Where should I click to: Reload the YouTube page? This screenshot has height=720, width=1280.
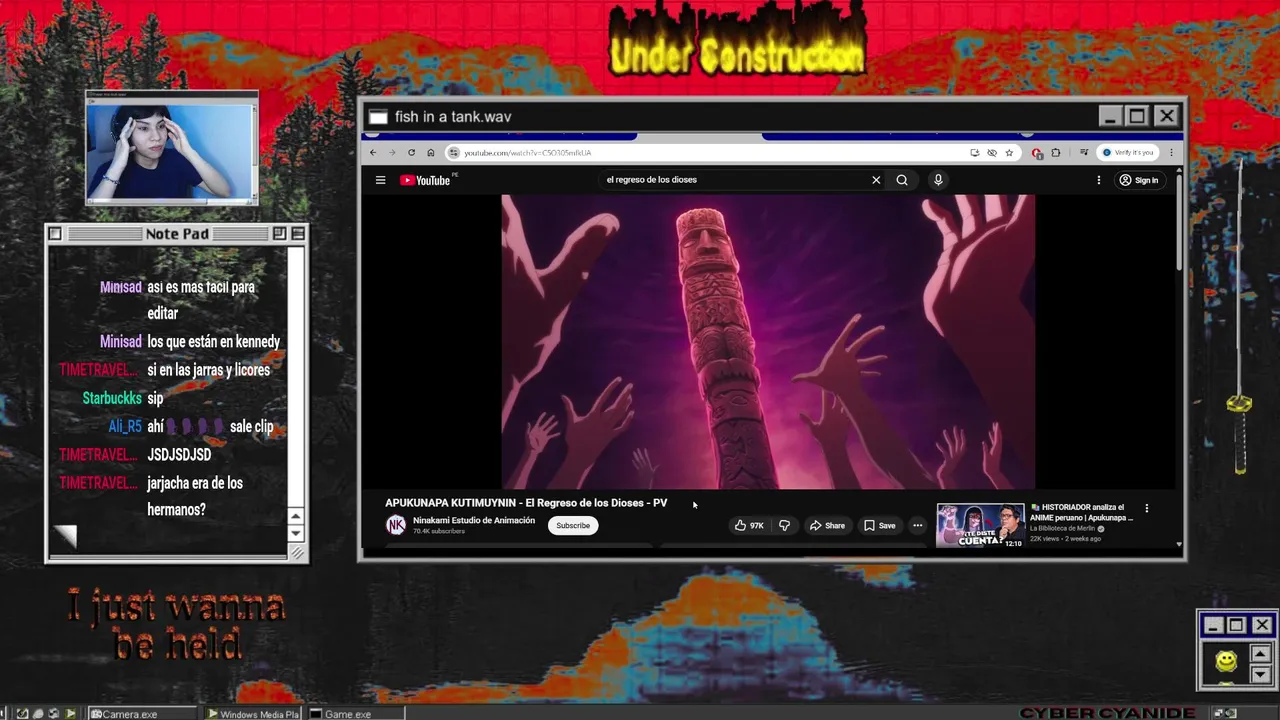(411, 153)
